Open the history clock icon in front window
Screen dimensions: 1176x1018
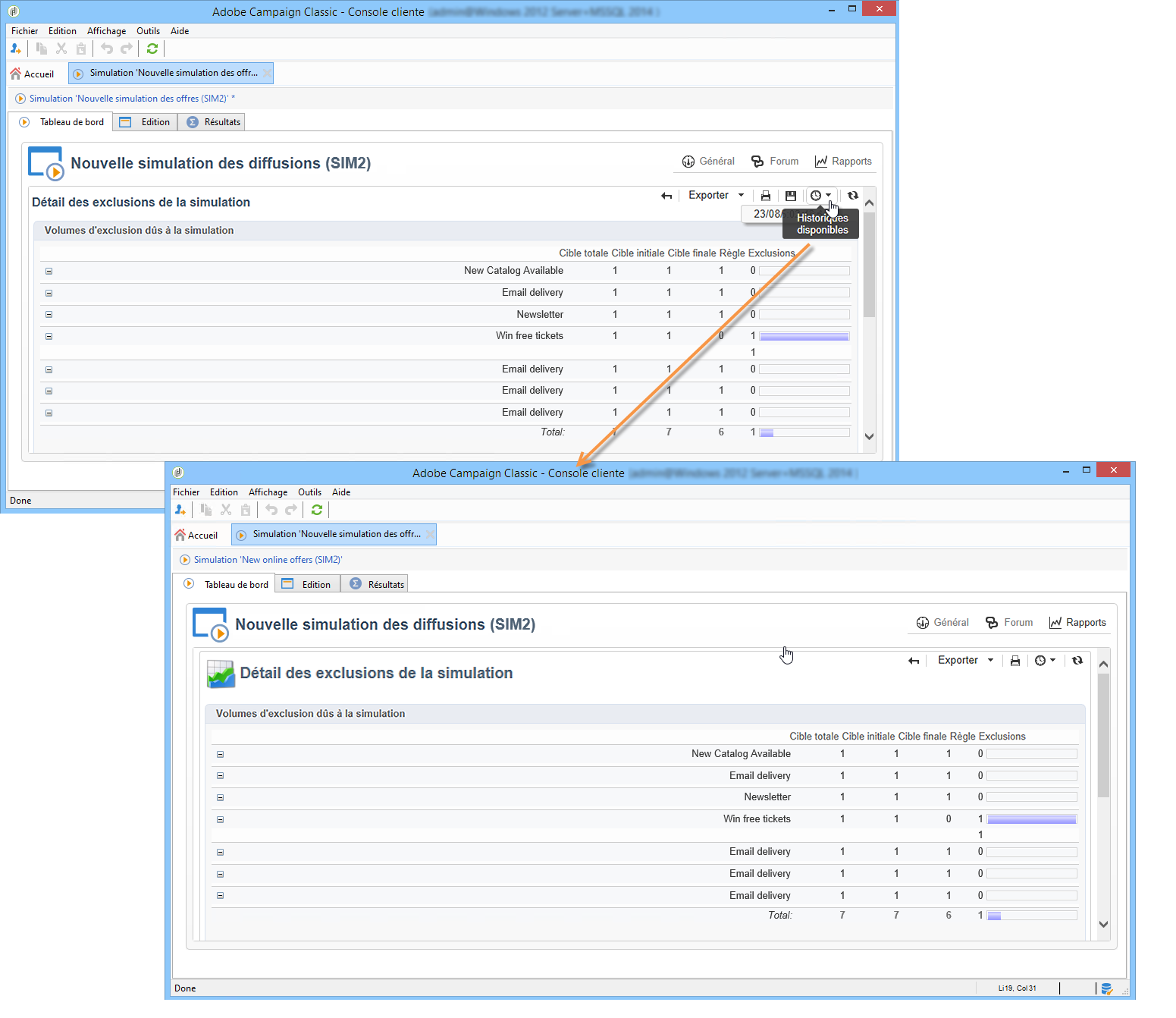coord(1040,661)
